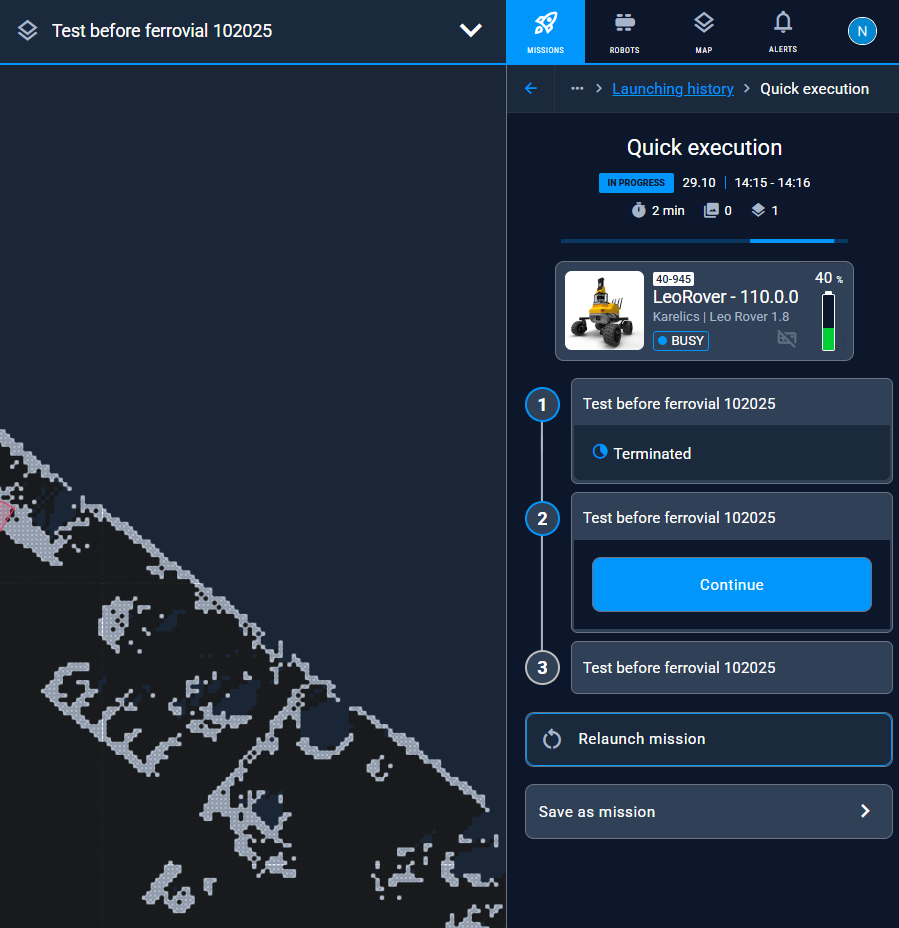
Task: Select step 3 circle marker
Action: pyautogui.click(x=542, y=668)
